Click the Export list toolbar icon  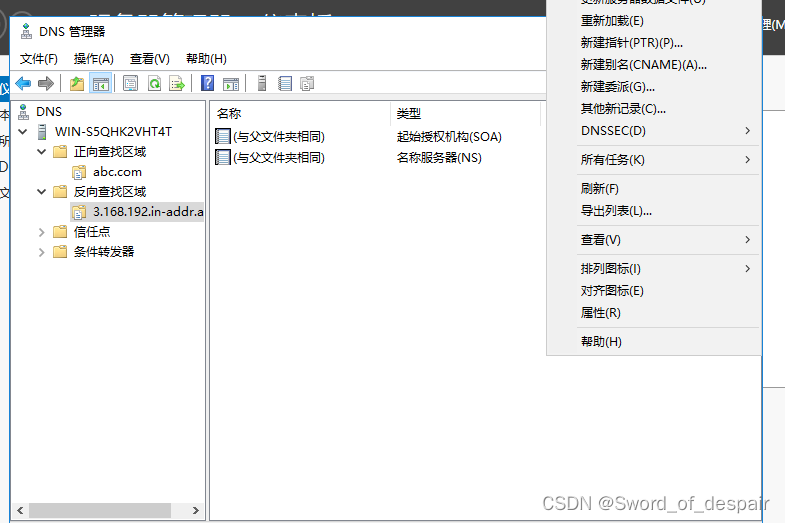pyautogui.click(x=177, y=84)
